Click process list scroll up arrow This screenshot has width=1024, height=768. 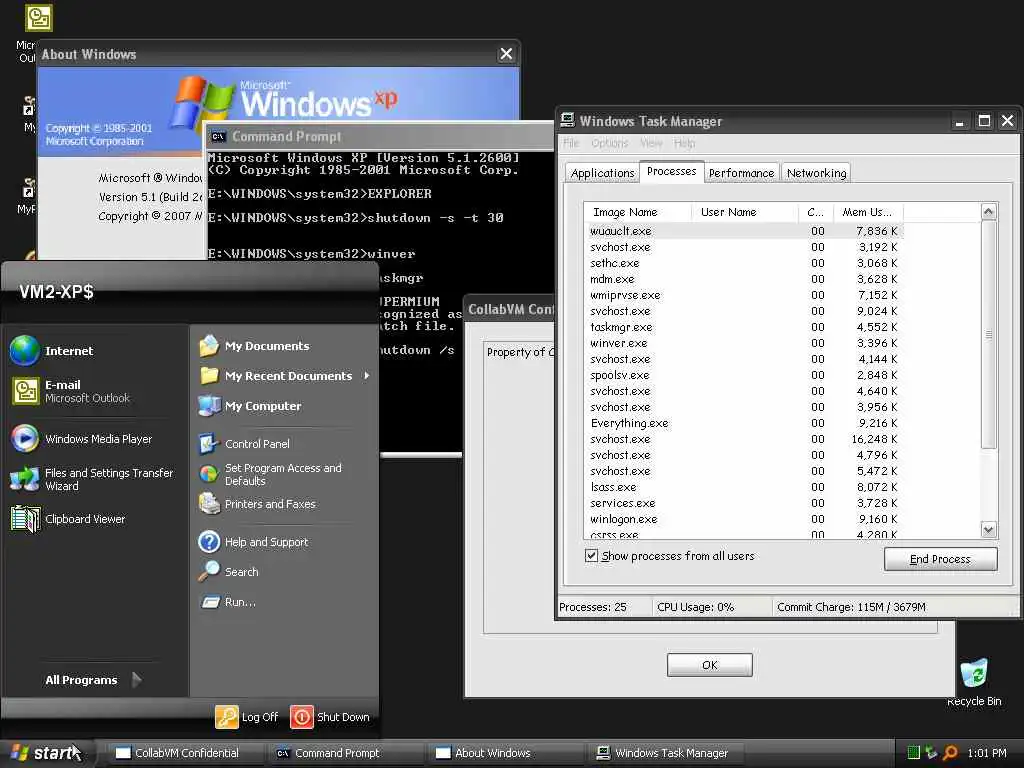(x=989, y=212)
